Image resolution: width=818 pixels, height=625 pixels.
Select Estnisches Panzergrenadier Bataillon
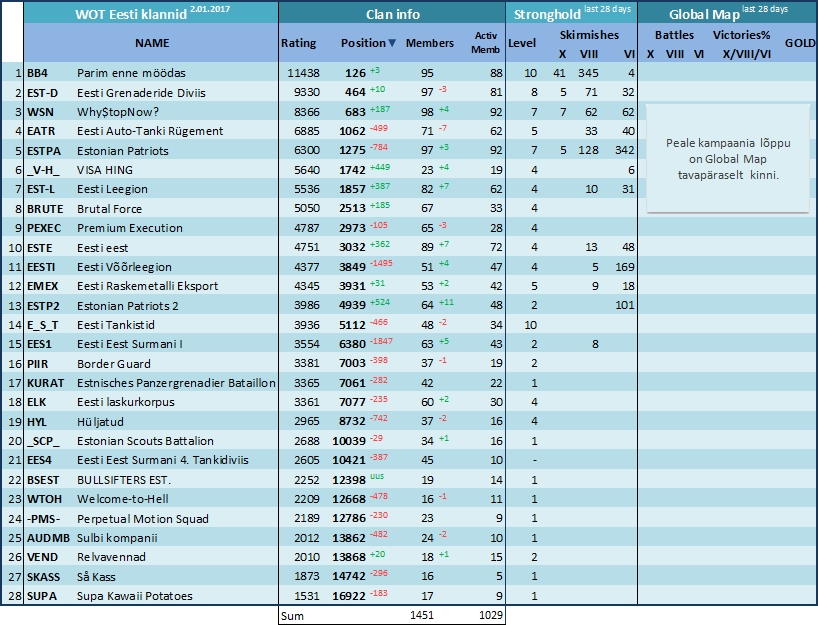[x=176, y=383]
